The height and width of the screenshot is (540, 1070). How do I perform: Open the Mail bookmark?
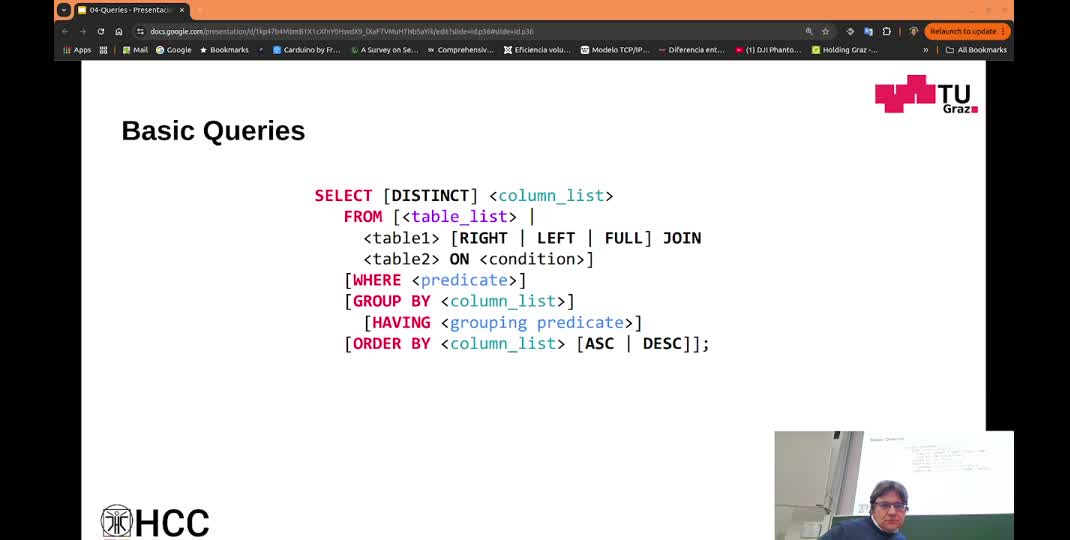[x=135, y=50]
